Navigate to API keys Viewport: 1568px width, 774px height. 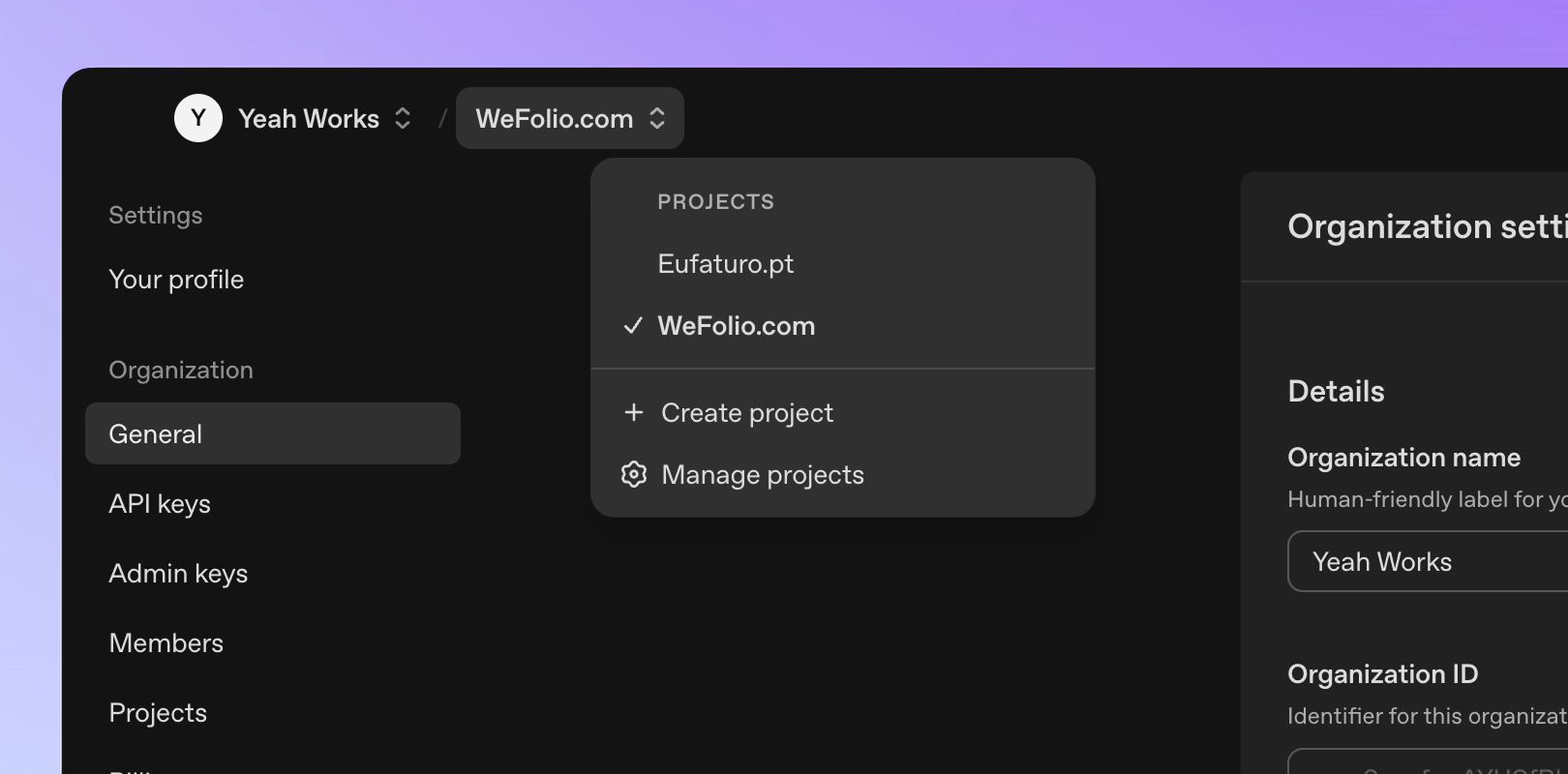click(x=160, y=503)
